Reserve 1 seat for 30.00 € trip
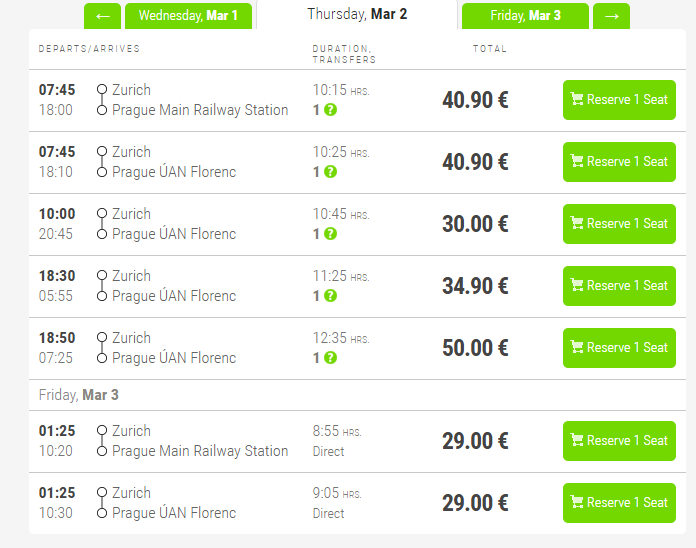 coord(619,224)
